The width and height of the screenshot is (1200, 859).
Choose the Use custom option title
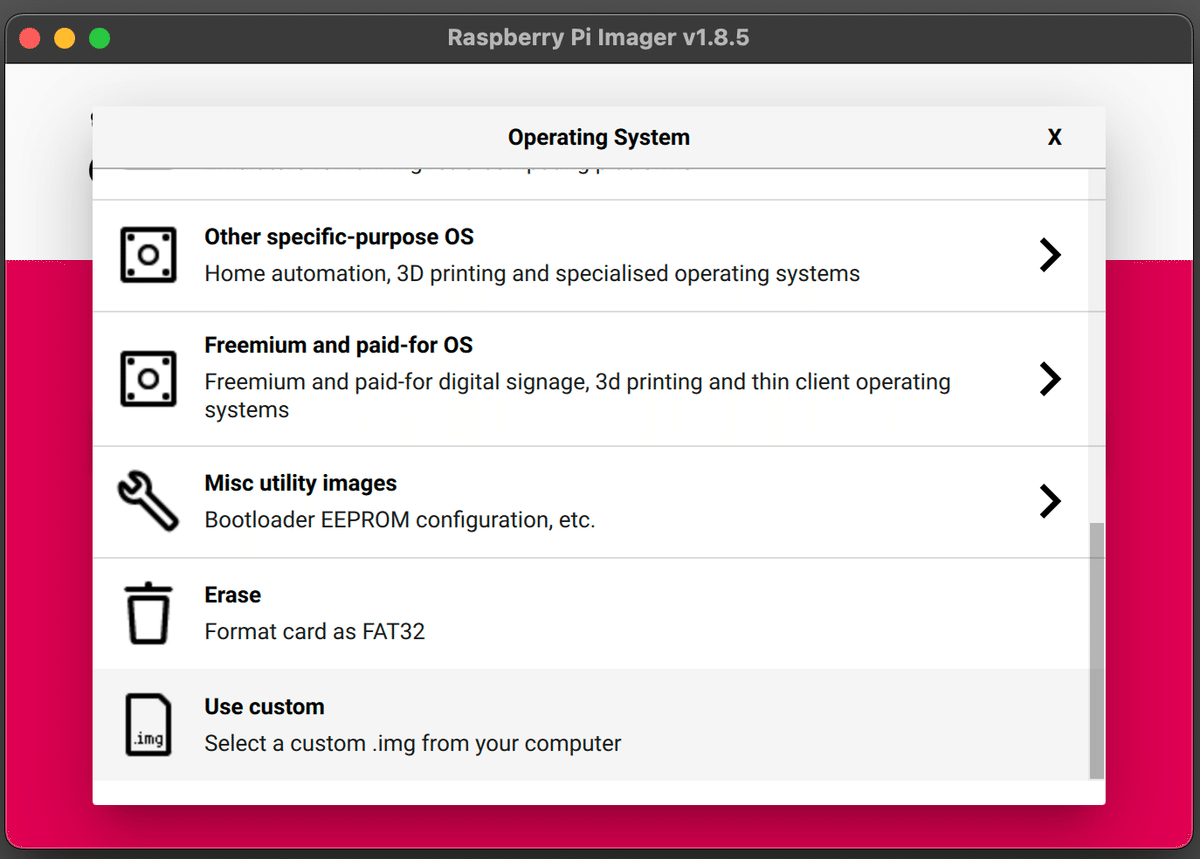[265, 707]
